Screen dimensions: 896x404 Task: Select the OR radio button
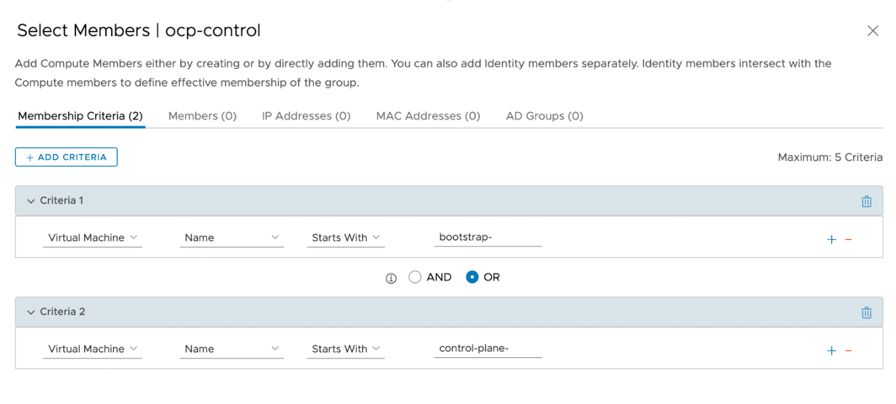click(472, 277)
